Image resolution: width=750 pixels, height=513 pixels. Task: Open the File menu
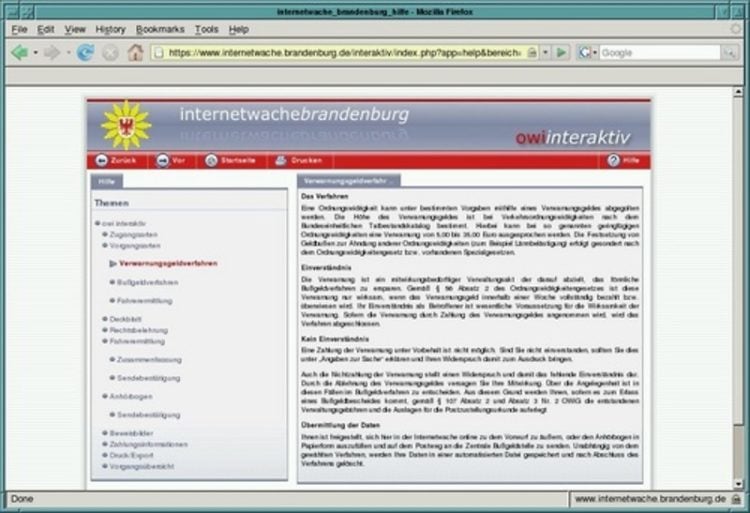click(x=19, y=29)
